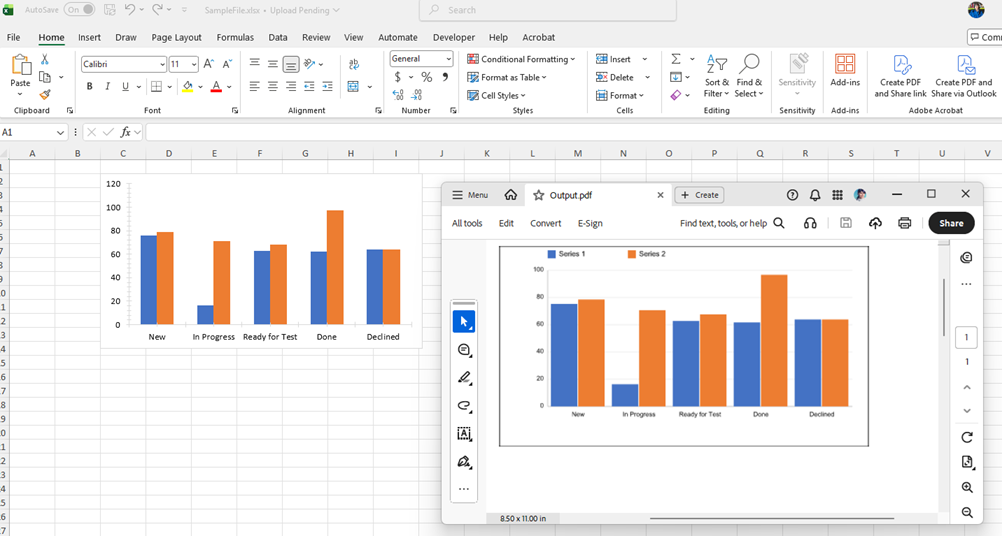
Task: Open the Format as Table dropdown
Action: click(507, 77)
